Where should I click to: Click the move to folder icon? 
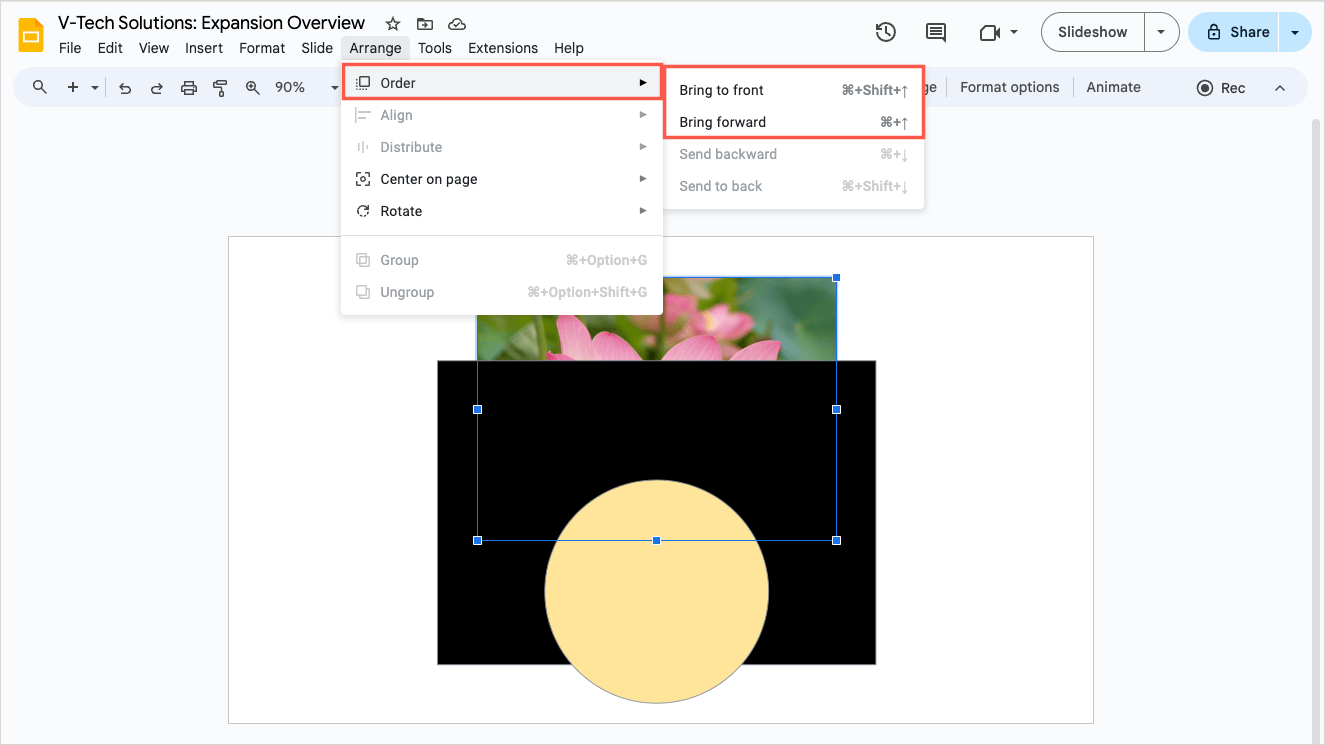425,24
